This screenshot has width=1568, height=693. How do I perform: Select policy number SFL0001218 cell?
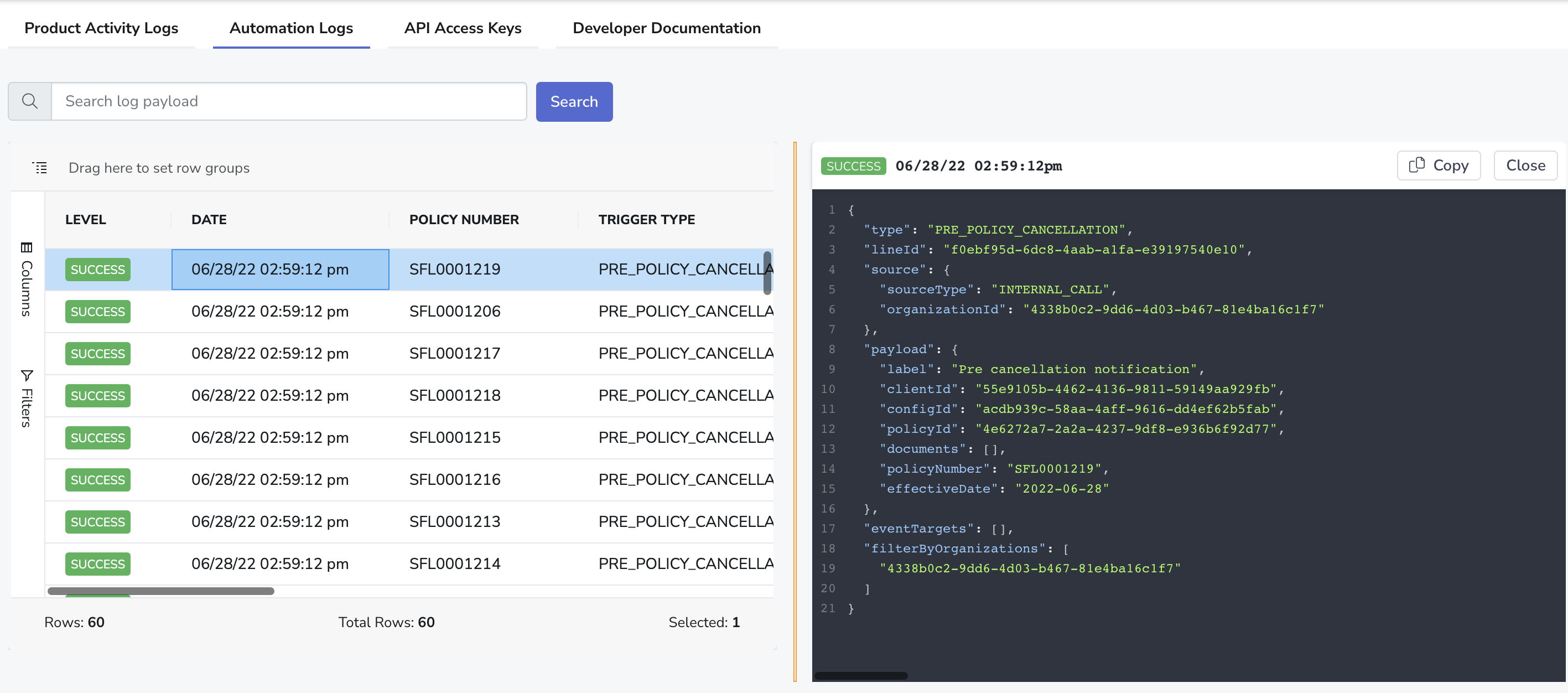[x=484, y=395]
